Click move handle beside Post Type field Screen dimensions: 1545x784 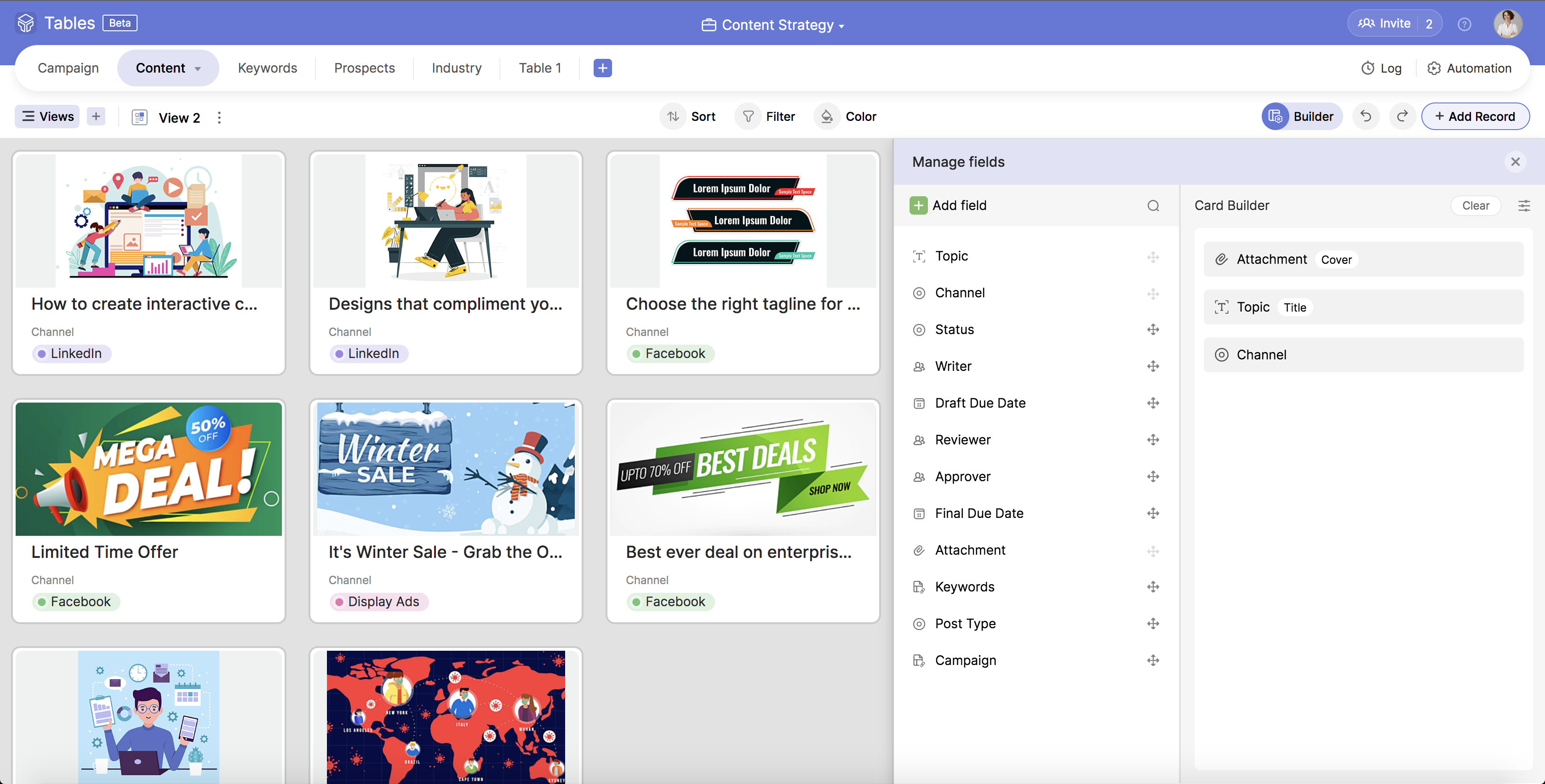click(1153, 623)
